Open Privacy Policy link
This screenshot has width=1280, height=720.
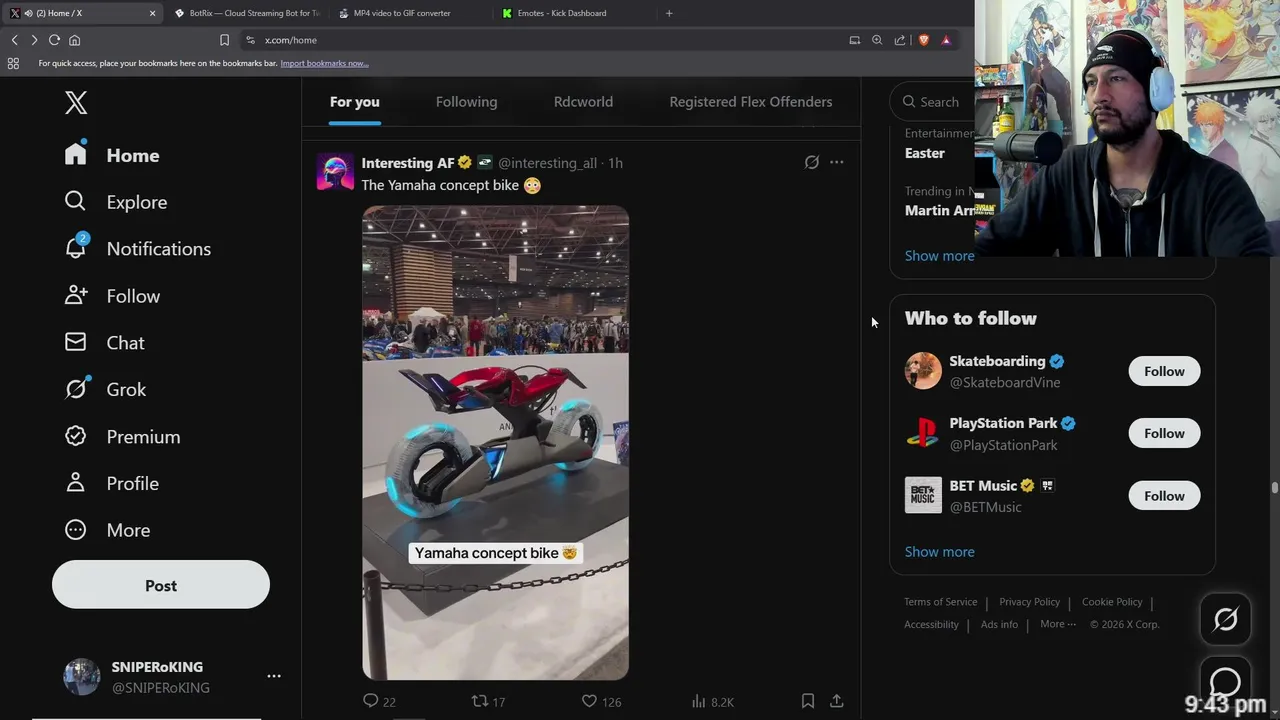(1029, 602)
